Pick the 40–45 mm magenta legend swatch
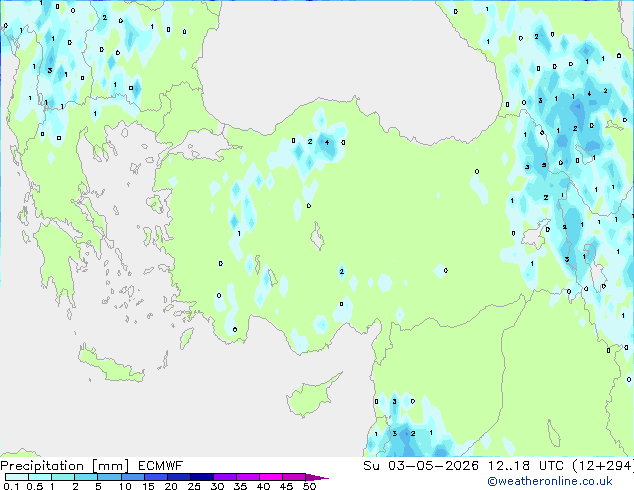The width and height of the screenshot is (634, 490). point(271,477)
